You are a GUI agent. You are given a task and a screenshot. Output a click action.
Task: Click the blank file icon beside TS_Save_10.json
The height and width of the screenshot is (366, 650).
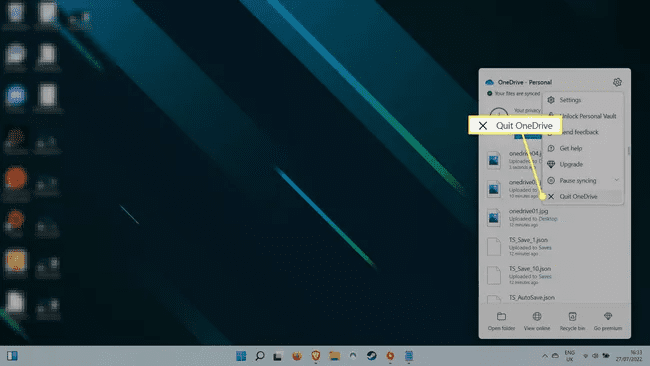(x=494, y=275)
